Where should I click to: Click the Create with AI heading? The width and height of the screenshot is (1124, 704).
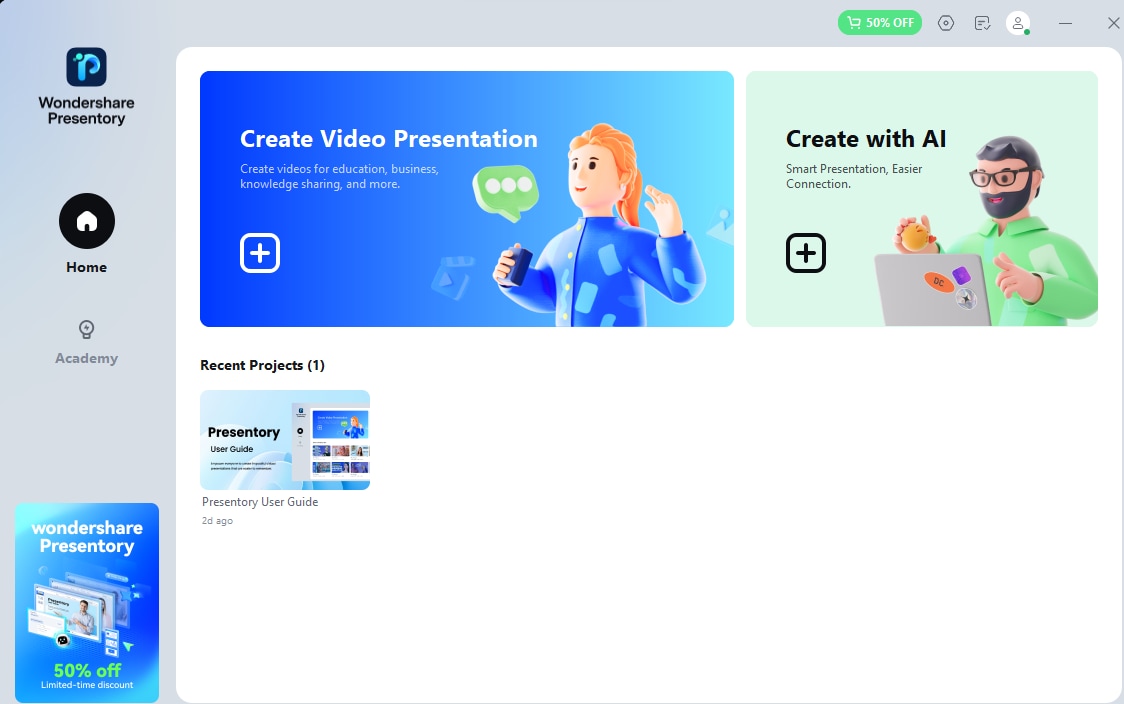(x=866, y=138)
